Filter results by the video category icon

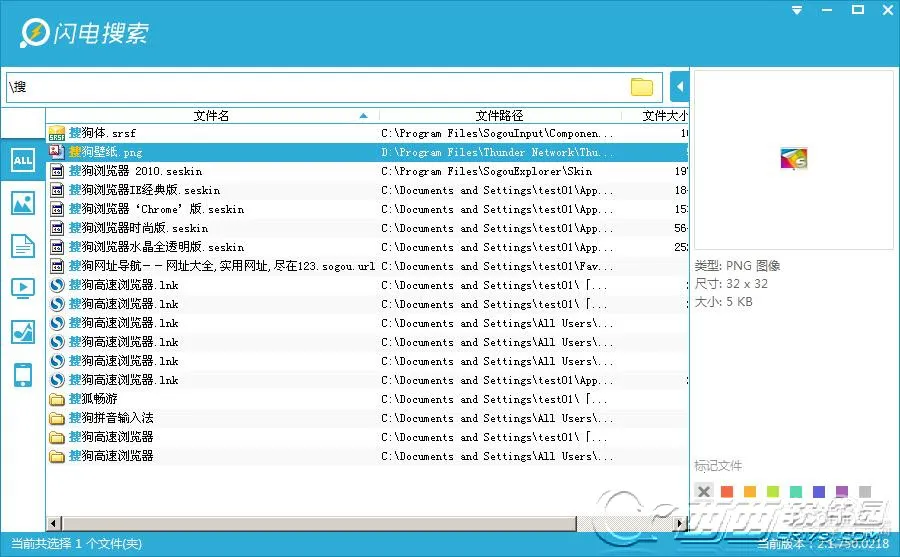[x=22, y=289]
